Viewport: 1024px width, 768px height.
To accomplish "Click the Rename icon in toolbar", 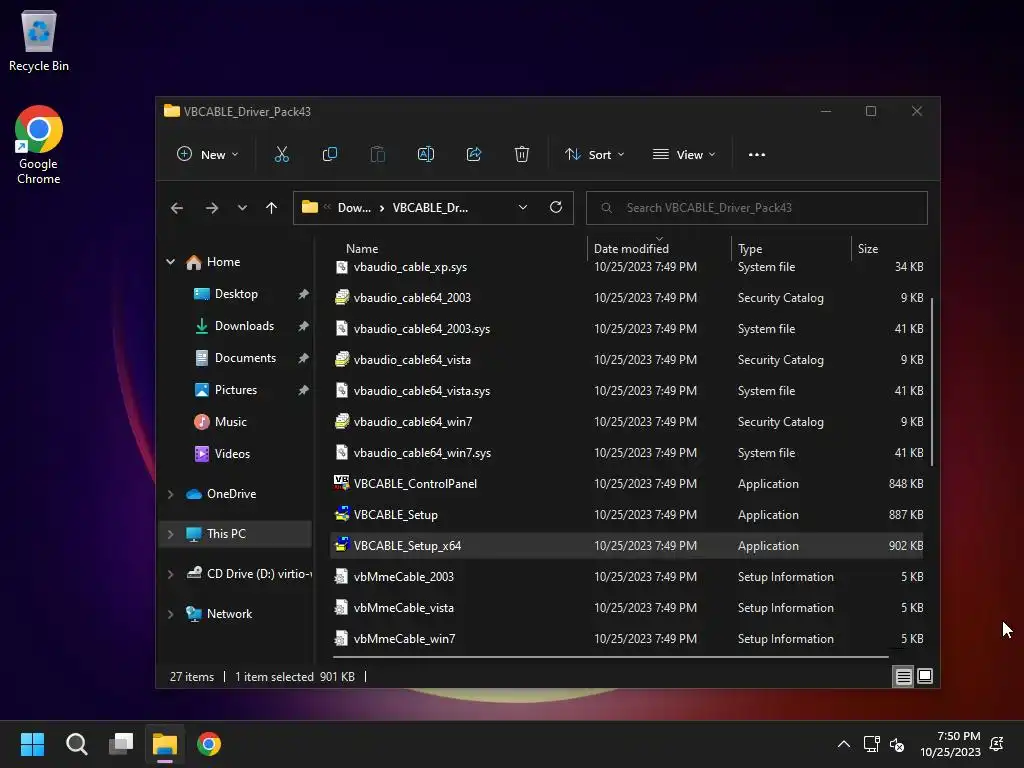I will [426, 155].
